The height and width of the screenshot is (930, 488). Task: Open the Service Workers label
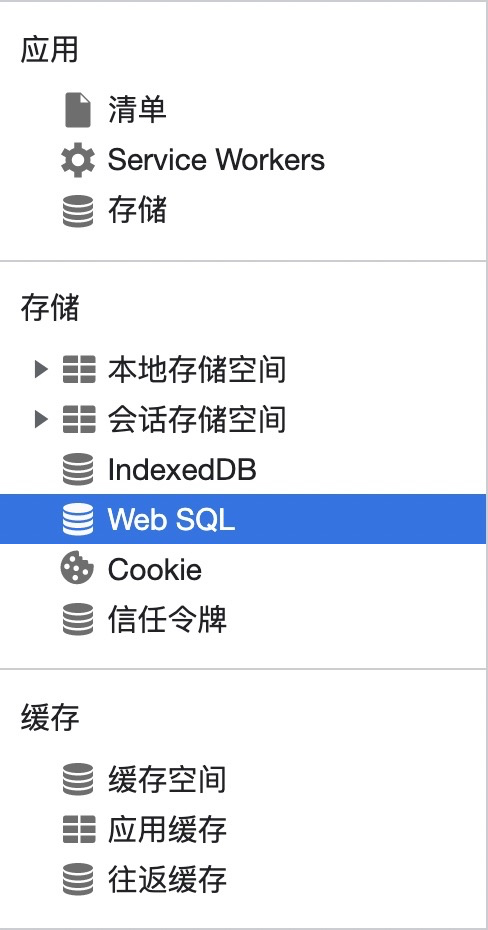[216, 160]
